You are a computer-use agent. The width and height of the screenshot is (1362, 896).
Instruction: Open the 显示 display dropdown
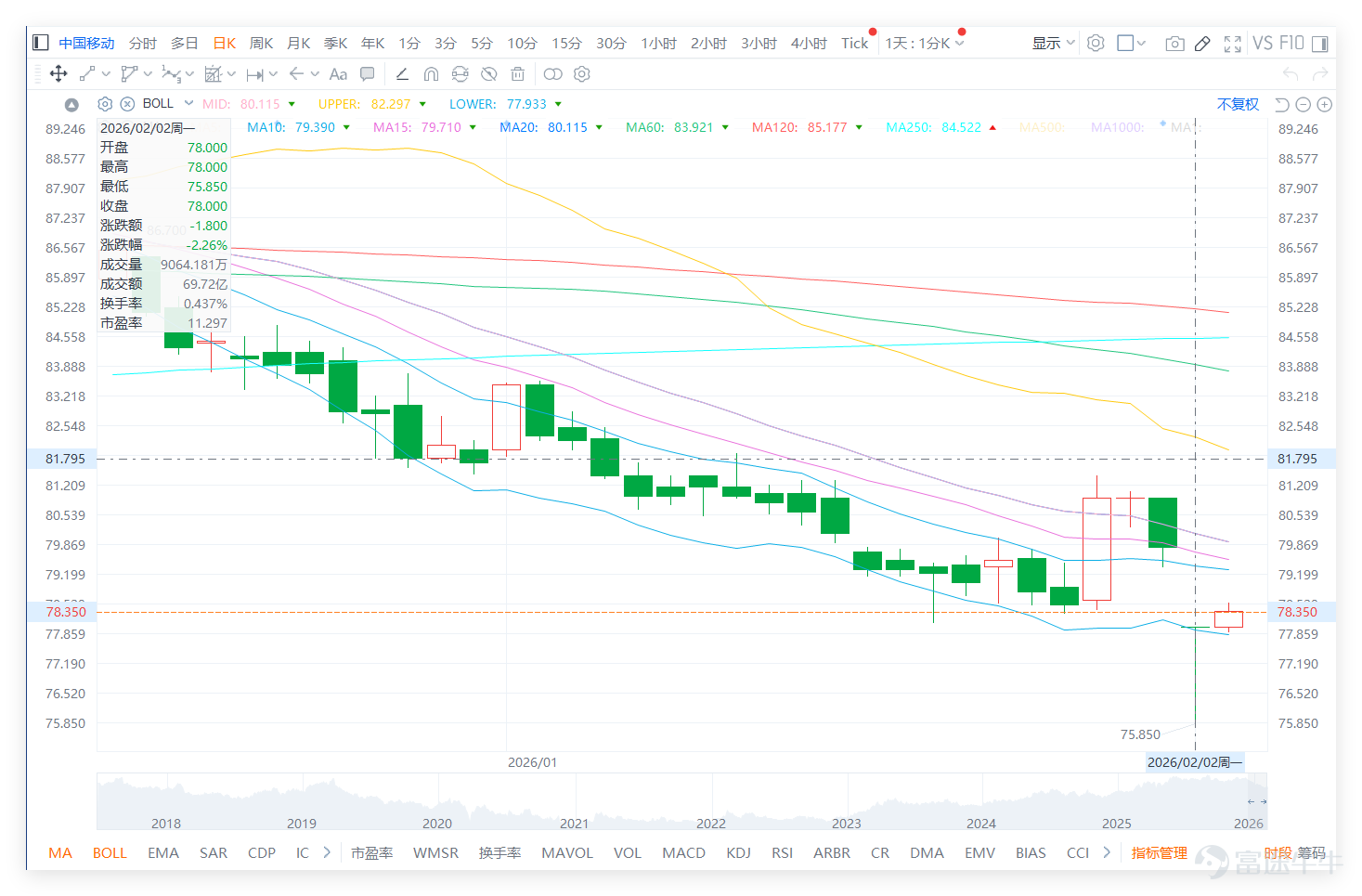click(x=1053, y=43)
